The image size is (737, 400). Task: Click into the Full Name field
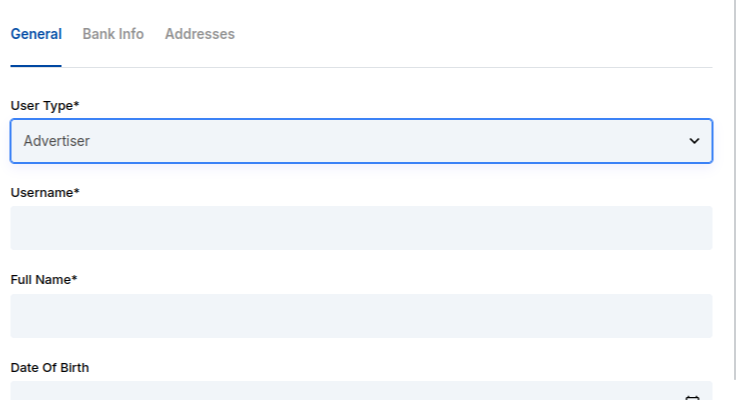(361, 316)
